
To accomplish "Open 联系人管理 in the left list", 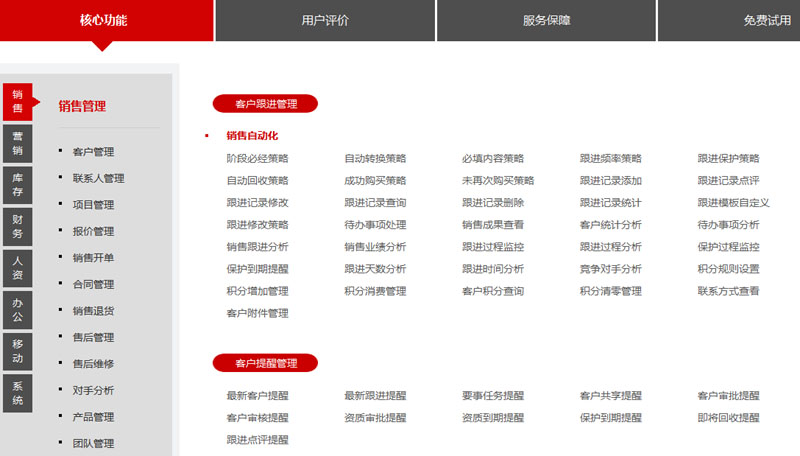I will pos(98,179).
